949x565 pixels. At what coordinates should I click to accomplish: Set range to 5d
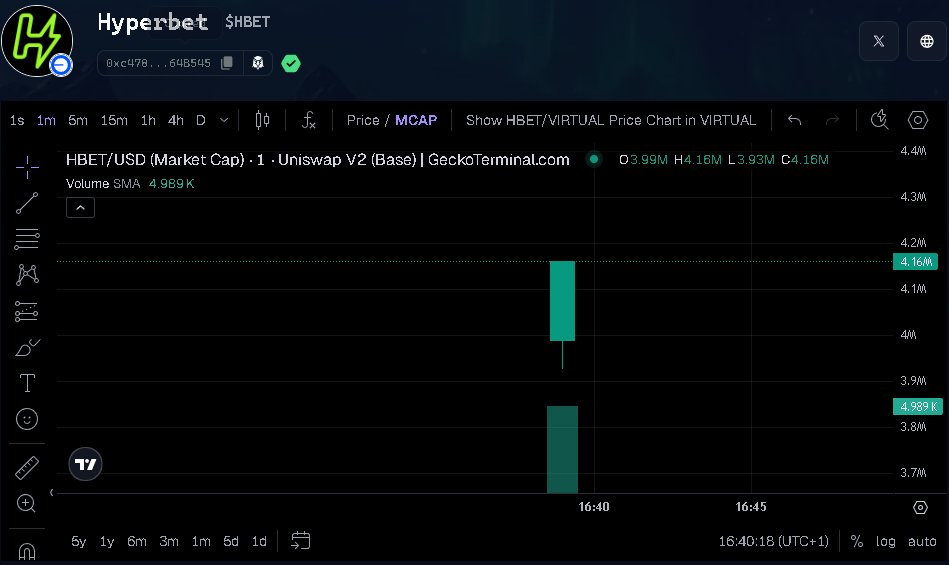click(x=231, y=541)
